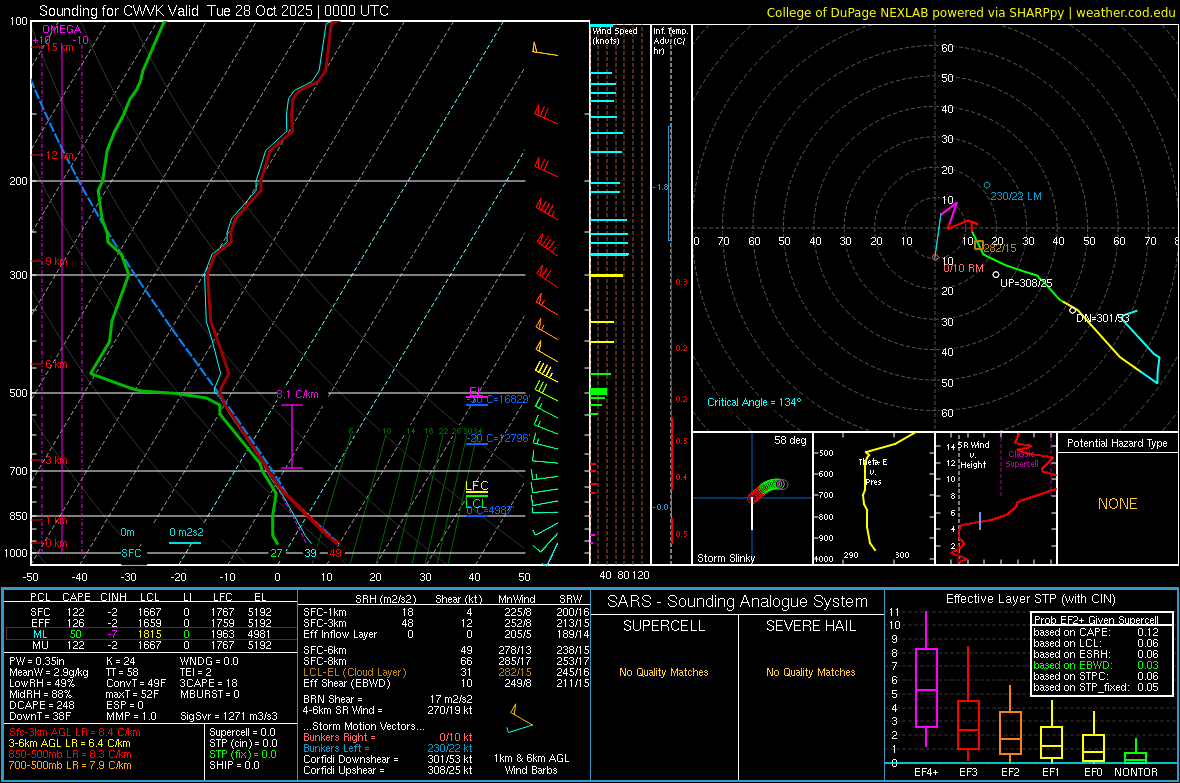
Task: Click the OMEGA label on skew-T
Action: [x=62, y=29]
